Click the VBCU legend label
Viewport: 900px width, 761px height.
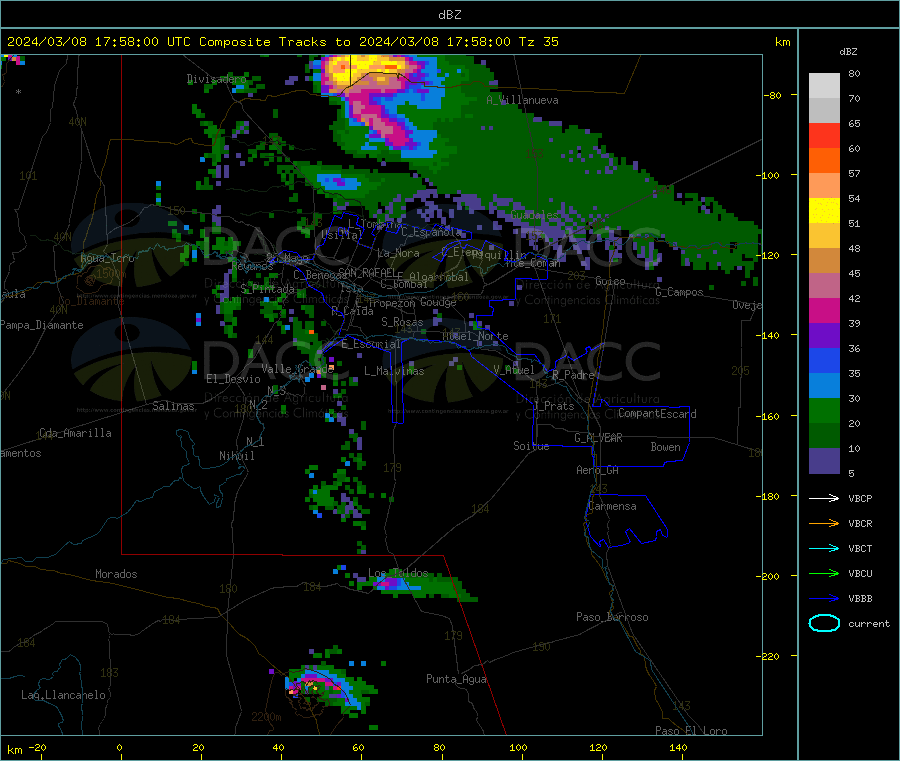pyautogui.click(x=860, y=573)
